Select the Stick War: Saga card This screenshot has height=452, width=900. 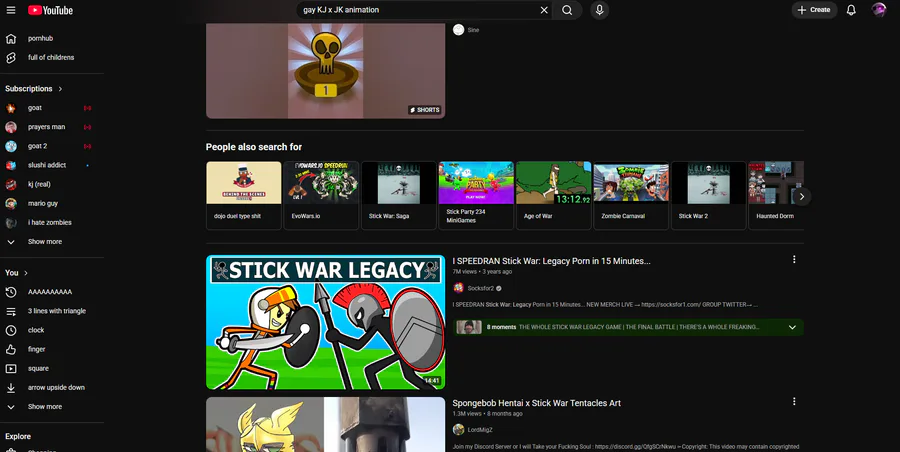click(399, 195)
